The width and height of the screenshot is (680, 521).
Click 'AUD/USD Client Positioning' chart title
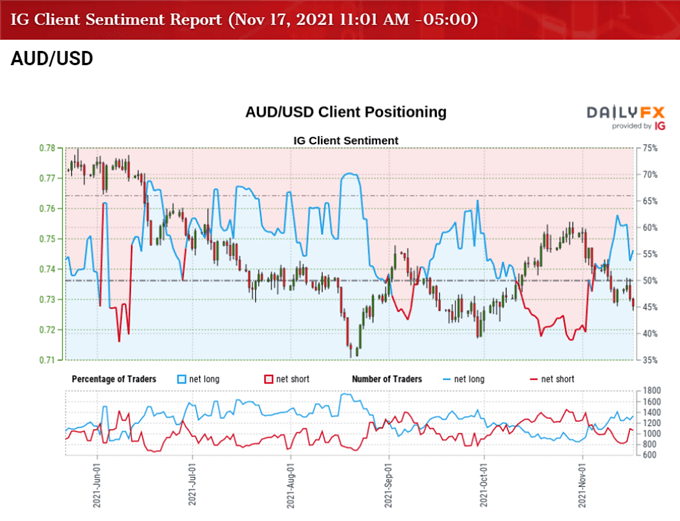pos(346,112)
